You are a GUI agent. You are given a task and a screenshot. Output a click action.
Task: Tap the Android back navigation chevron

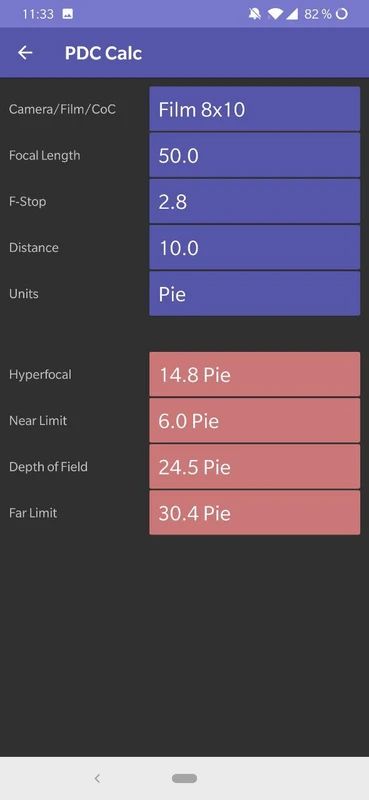(x=97, y=778)
